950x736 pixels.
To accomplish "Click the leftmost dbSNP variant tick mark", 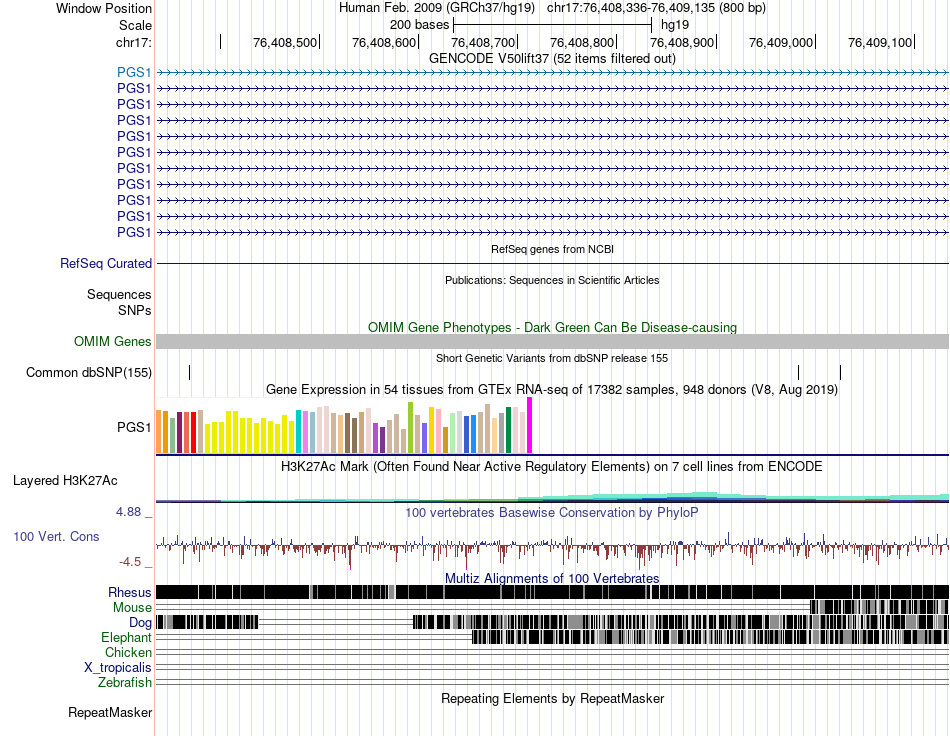I will tap(190, 373).
